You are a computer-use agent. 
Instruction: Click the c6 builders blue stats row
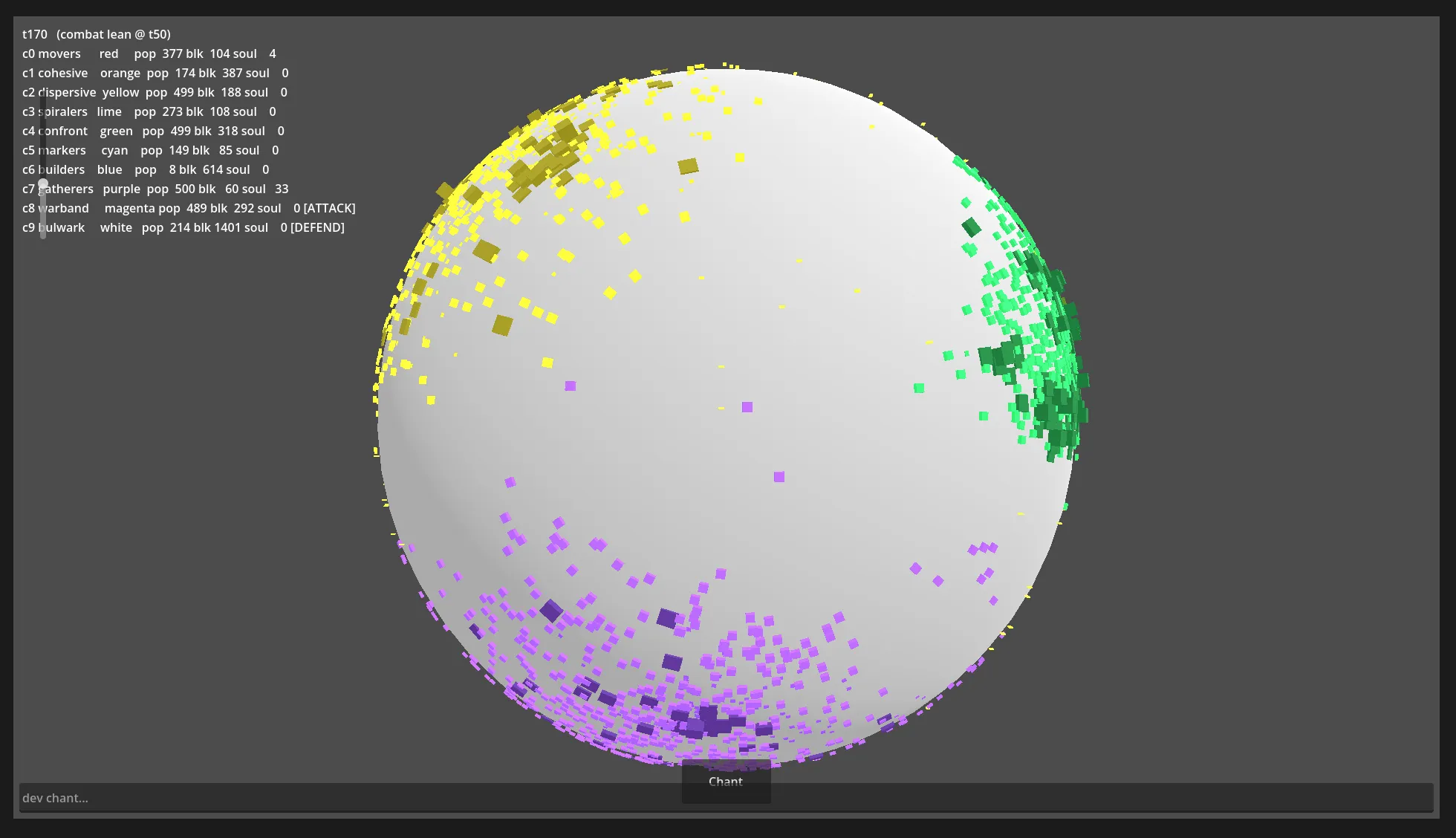point(146,169)
